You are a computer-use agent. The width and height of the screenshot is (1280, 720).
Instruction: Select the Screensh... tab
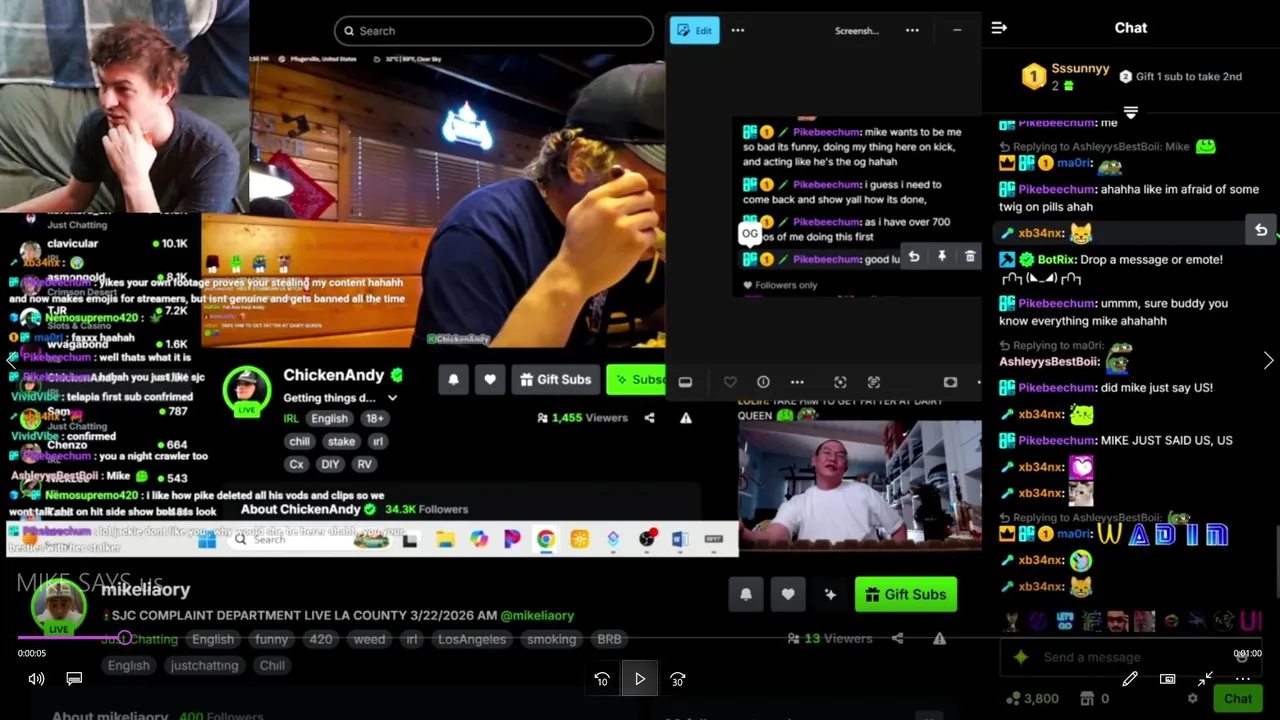tap(857, 30)
